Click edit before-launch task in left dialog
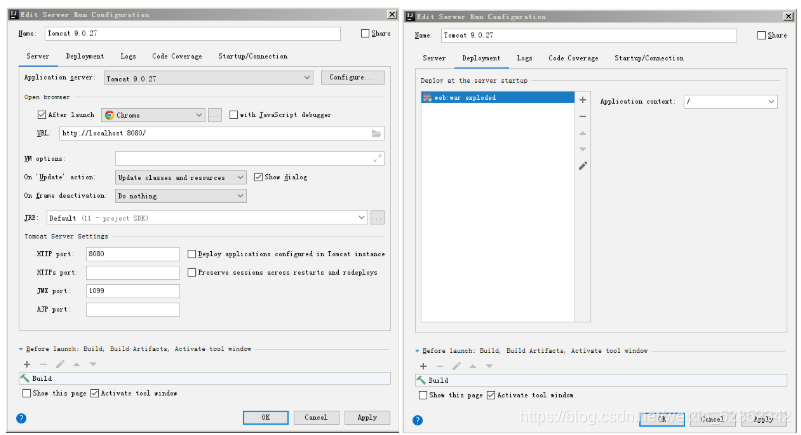 [x=60, y=364]
